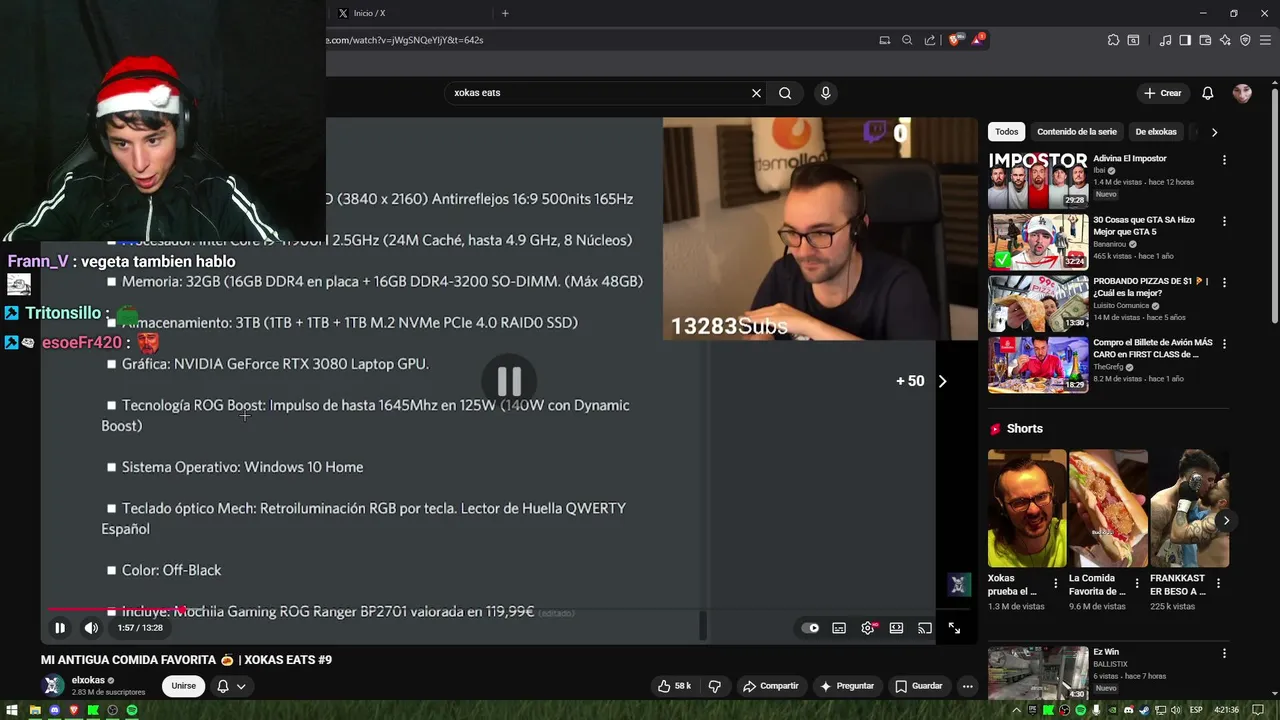Click the Preguntar button
Screen dimensions: 1280x720
tap(847, 686)
